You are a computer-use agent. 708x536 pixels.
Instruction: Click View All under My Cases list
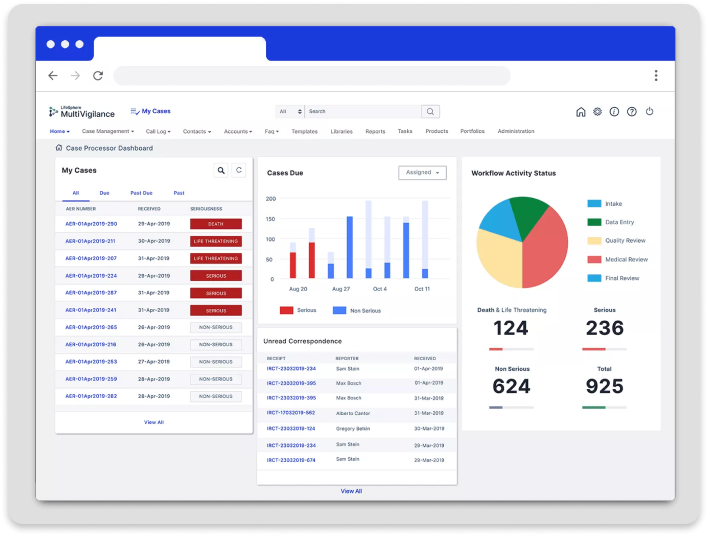(154, 422)
